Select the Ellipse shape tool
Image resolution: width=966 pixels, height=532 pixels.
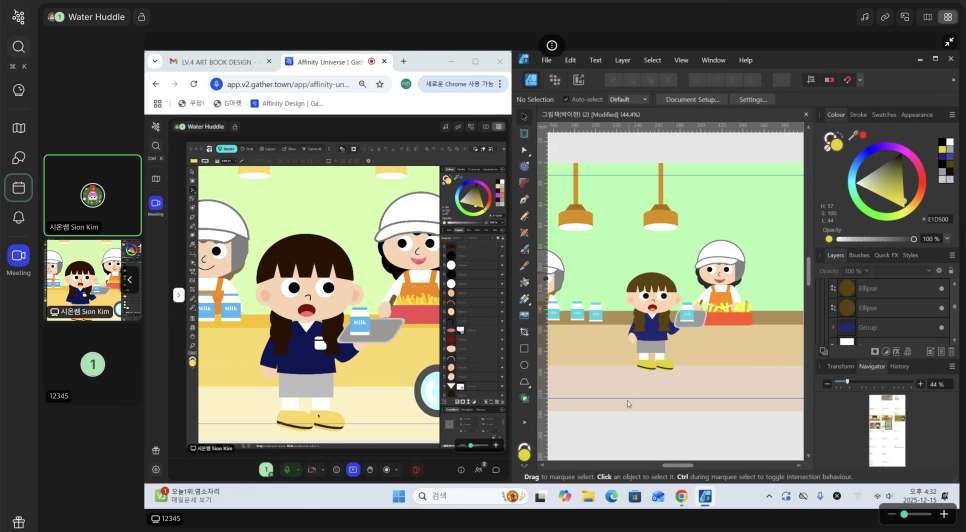[x=524, y=365]
